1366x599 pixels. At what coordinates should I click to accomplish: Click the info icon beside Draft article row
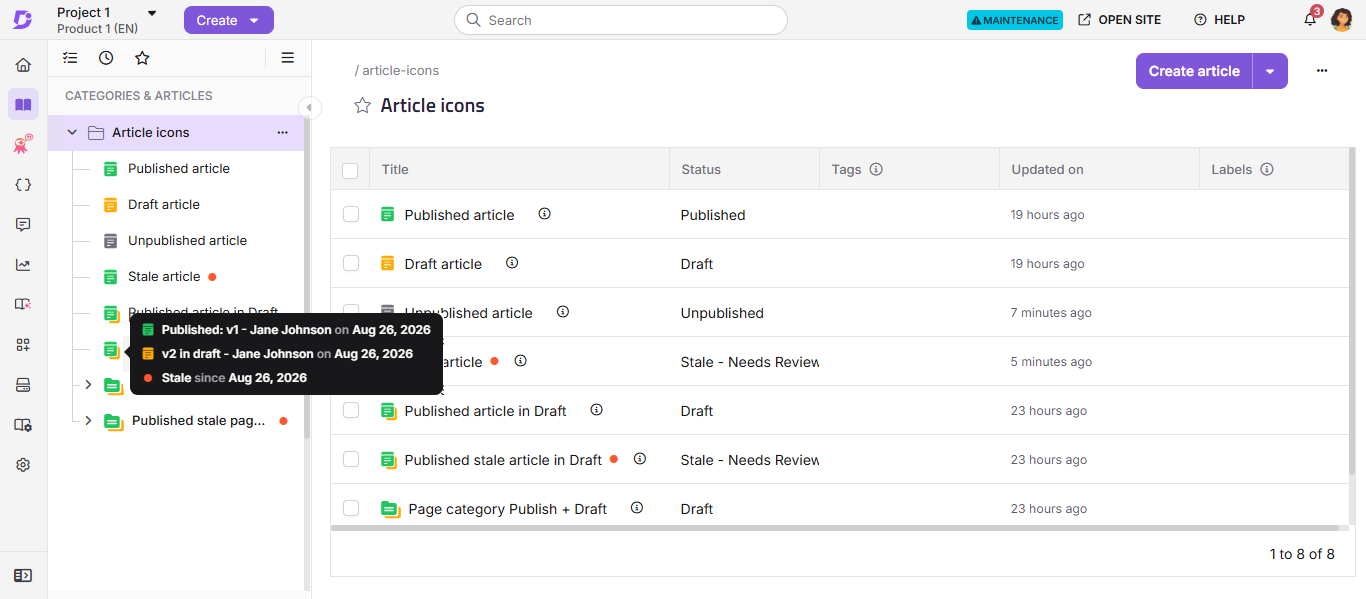pos(512,263)
